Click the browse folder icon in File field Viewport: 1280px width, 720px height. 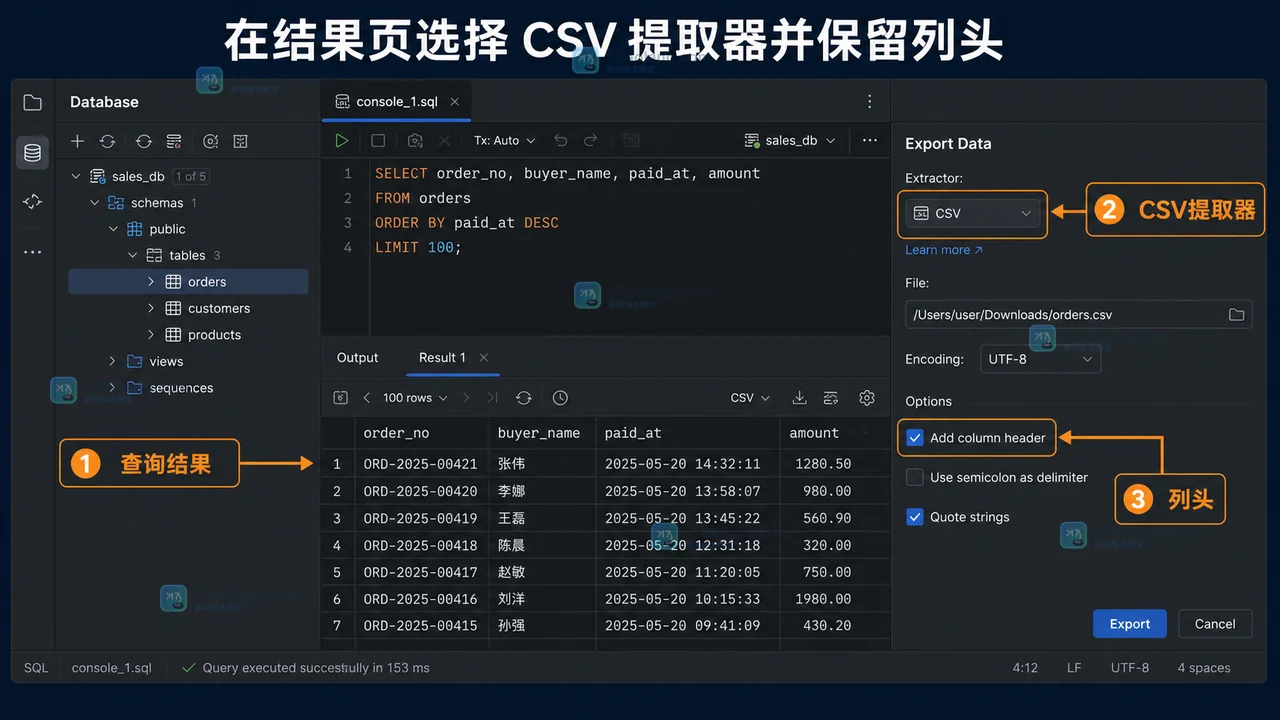(1236, 314)
